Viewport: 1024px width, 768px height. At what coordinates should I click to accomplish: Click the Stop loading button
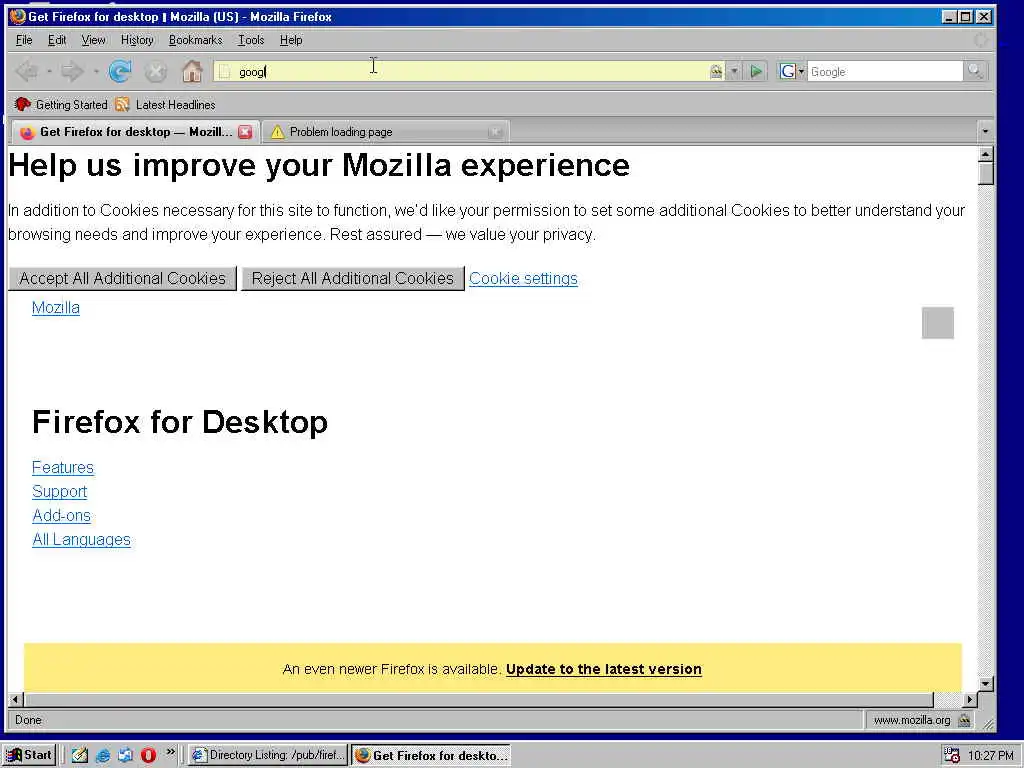pyautogui.click(x=155, y=71)
